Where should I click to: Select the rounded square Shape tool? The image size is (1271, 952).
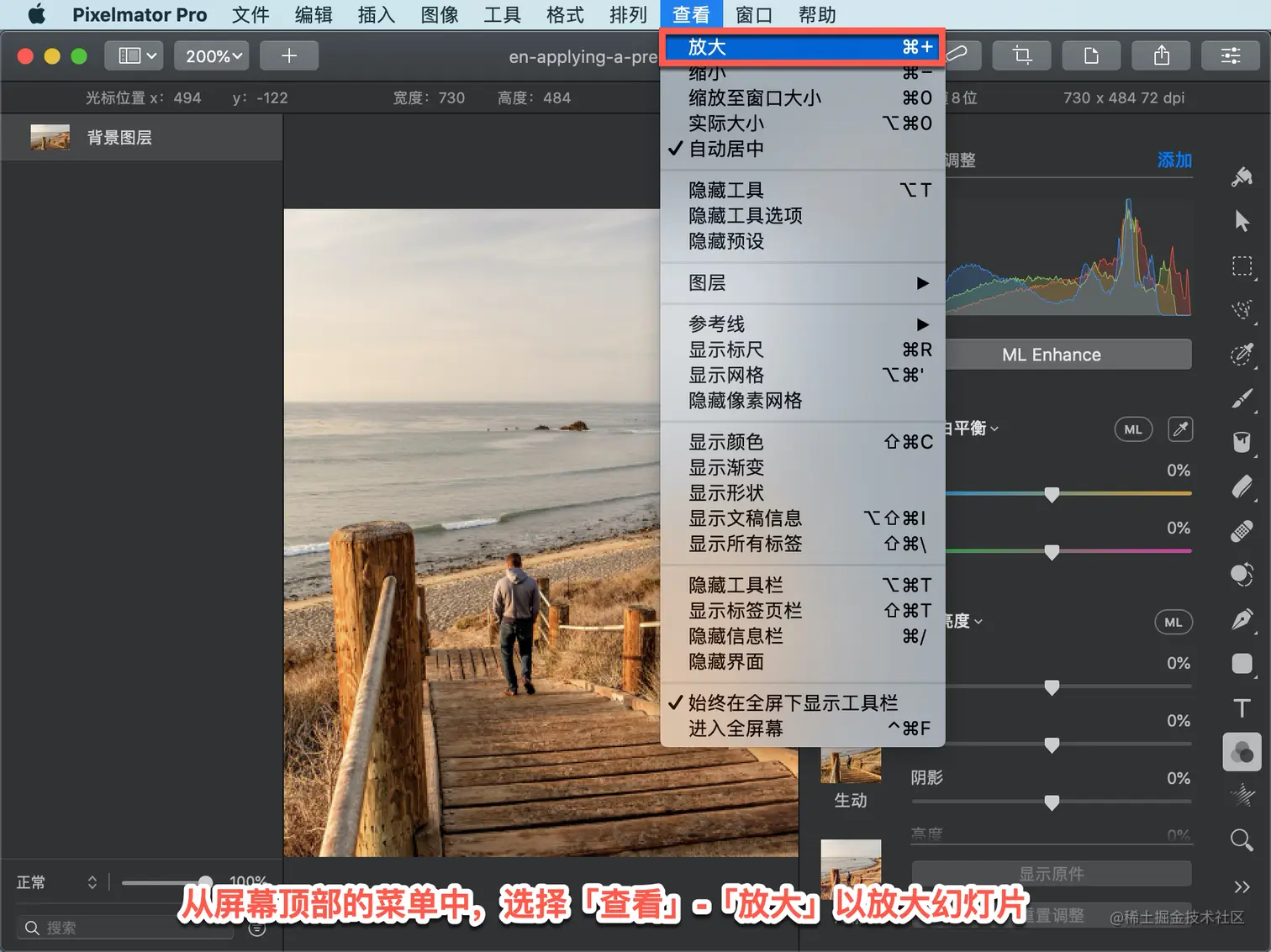[x=1242, y=664]
